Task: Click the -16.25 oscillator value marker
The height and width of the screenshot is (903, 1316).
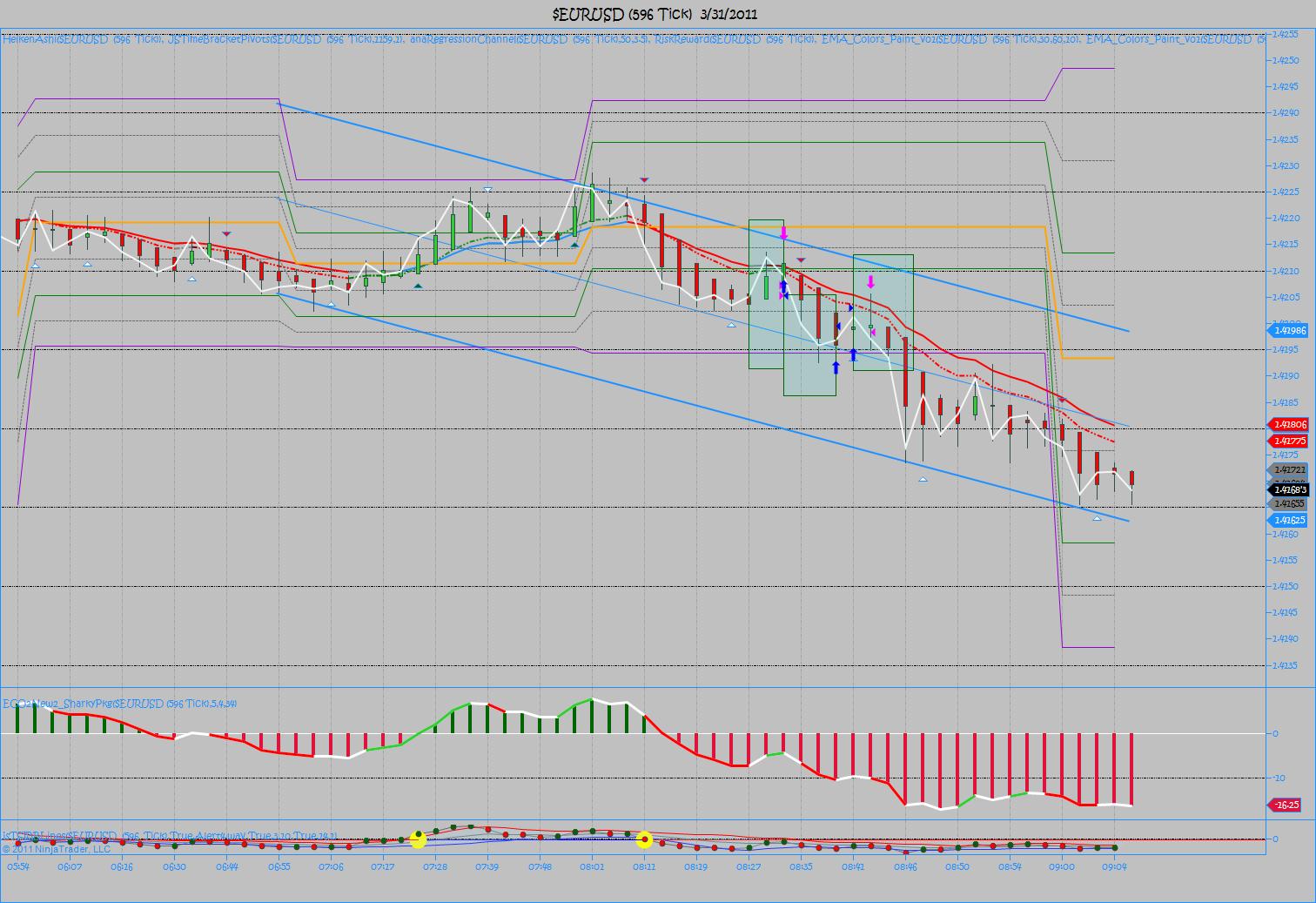Action: pos(1286,805)
